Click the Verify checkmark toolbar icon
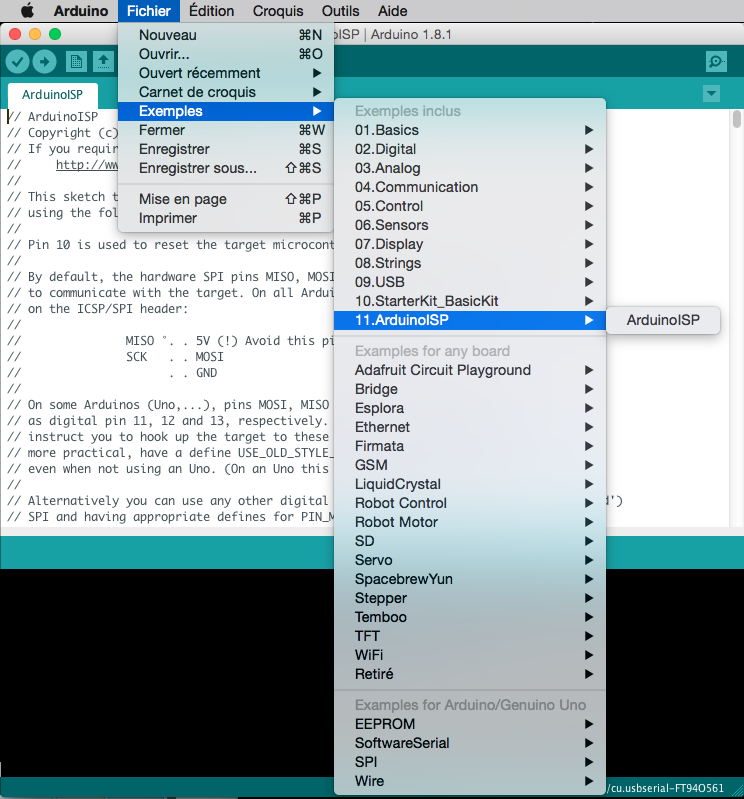Viewport: 744px width, 799px height. 17,62
